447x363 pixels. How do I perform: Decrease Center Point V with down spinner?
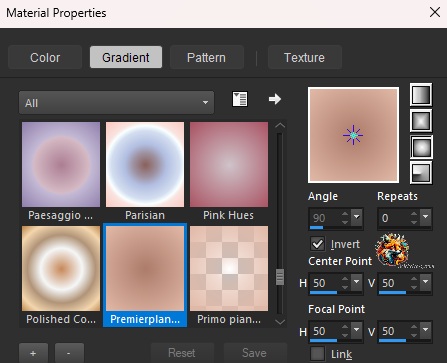point(414,287)
